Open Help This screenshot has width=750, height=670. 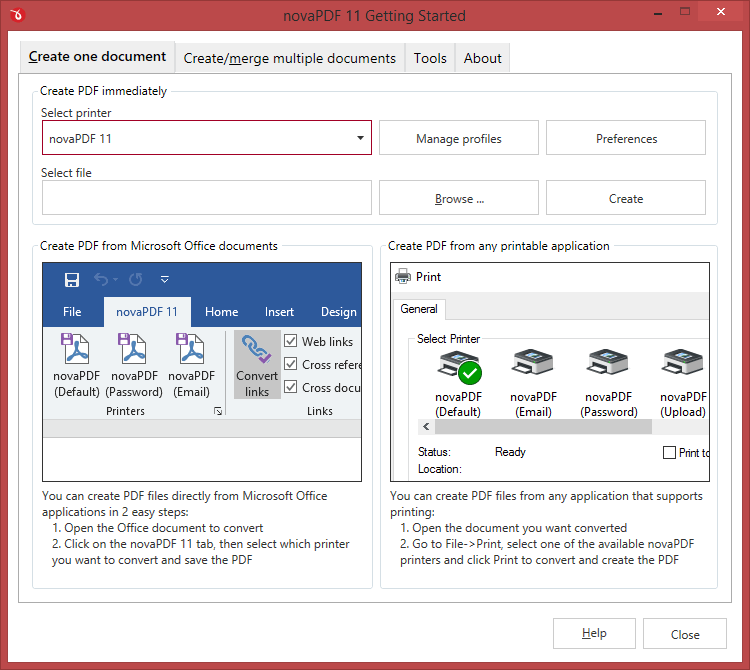pyautogui.click(x=594, y=634)
